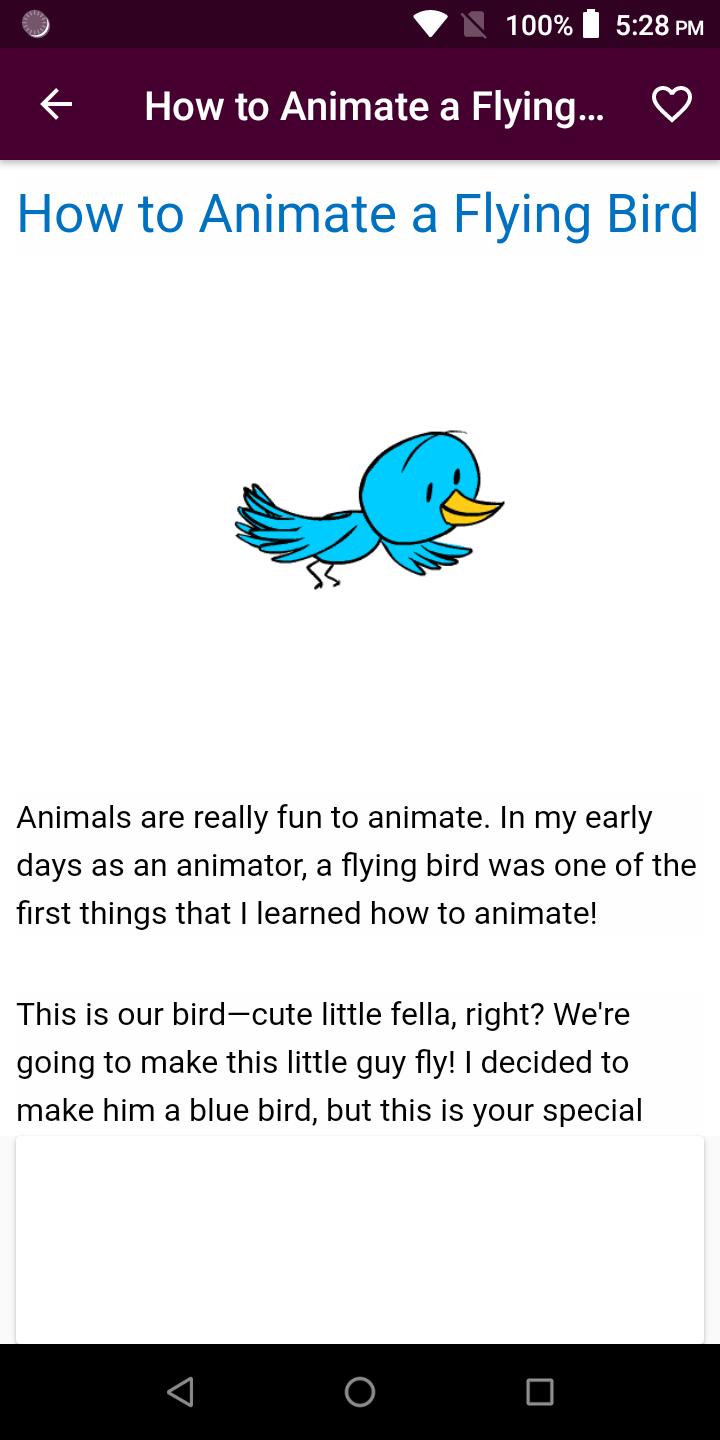Image resolution: width=720 pixels, height=1440 pixels.
Task: Tap the circular loading icon in the status bar
Action: [36, 25]
